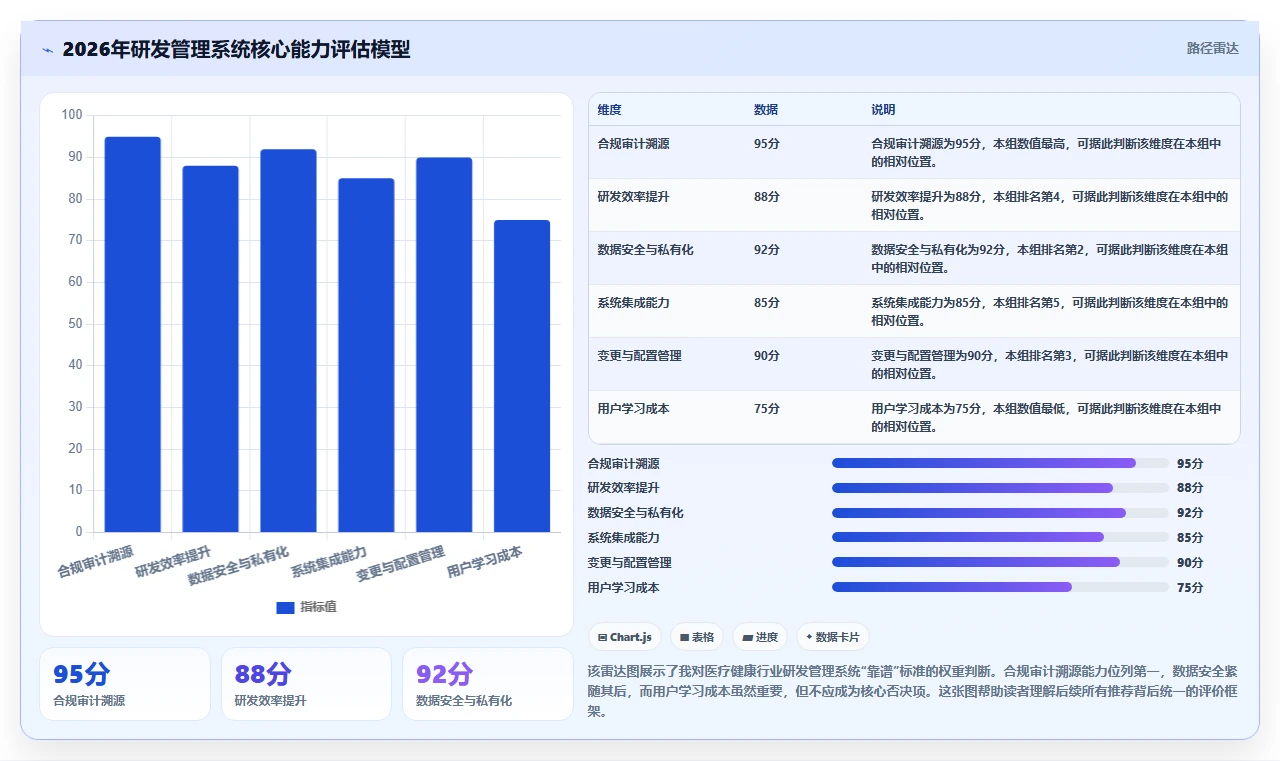Click the 0 label on the y-axis
Screen dimensions: 1280x761
(x=79, y=532)
